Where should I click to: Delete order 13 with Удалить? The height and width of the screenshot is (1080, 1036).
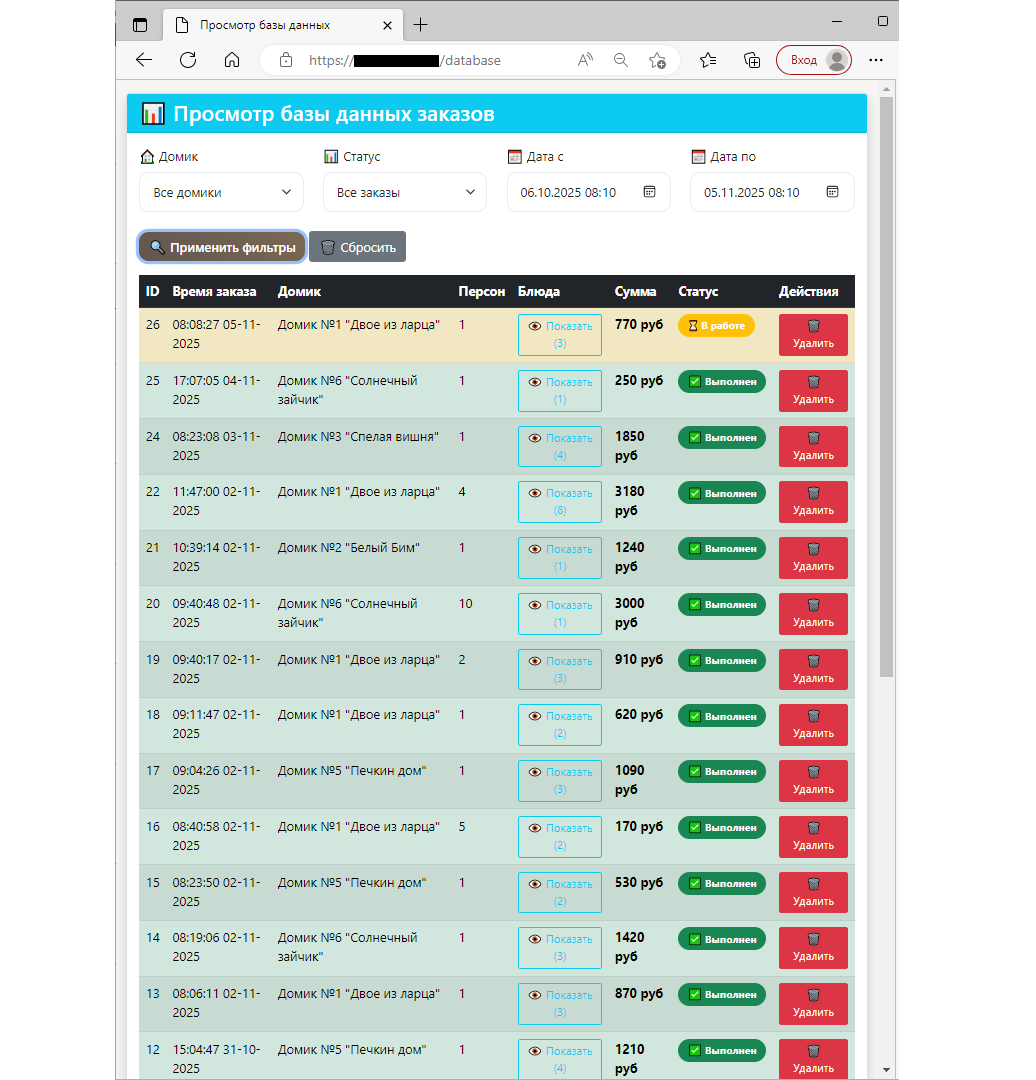[814, 1003]
